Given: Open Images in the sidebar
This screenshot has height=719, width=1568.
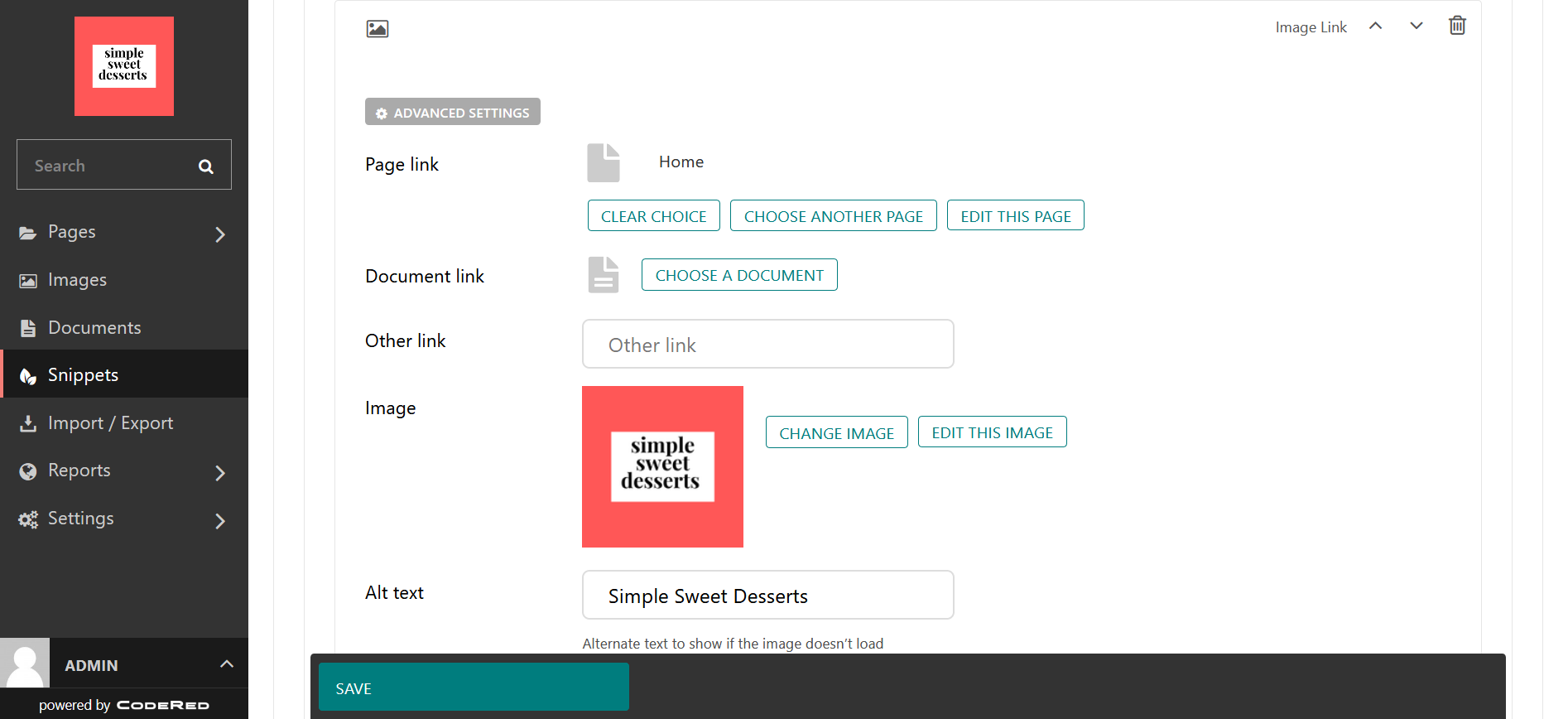Looking at the screenshot, I should click(77, 280).
